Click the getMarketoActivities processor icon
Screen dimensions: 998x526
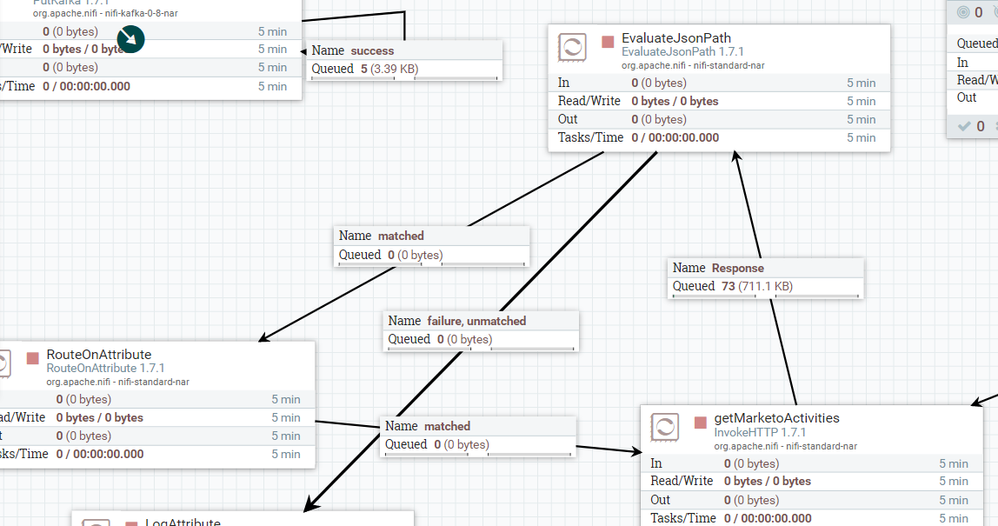[664, 427]
